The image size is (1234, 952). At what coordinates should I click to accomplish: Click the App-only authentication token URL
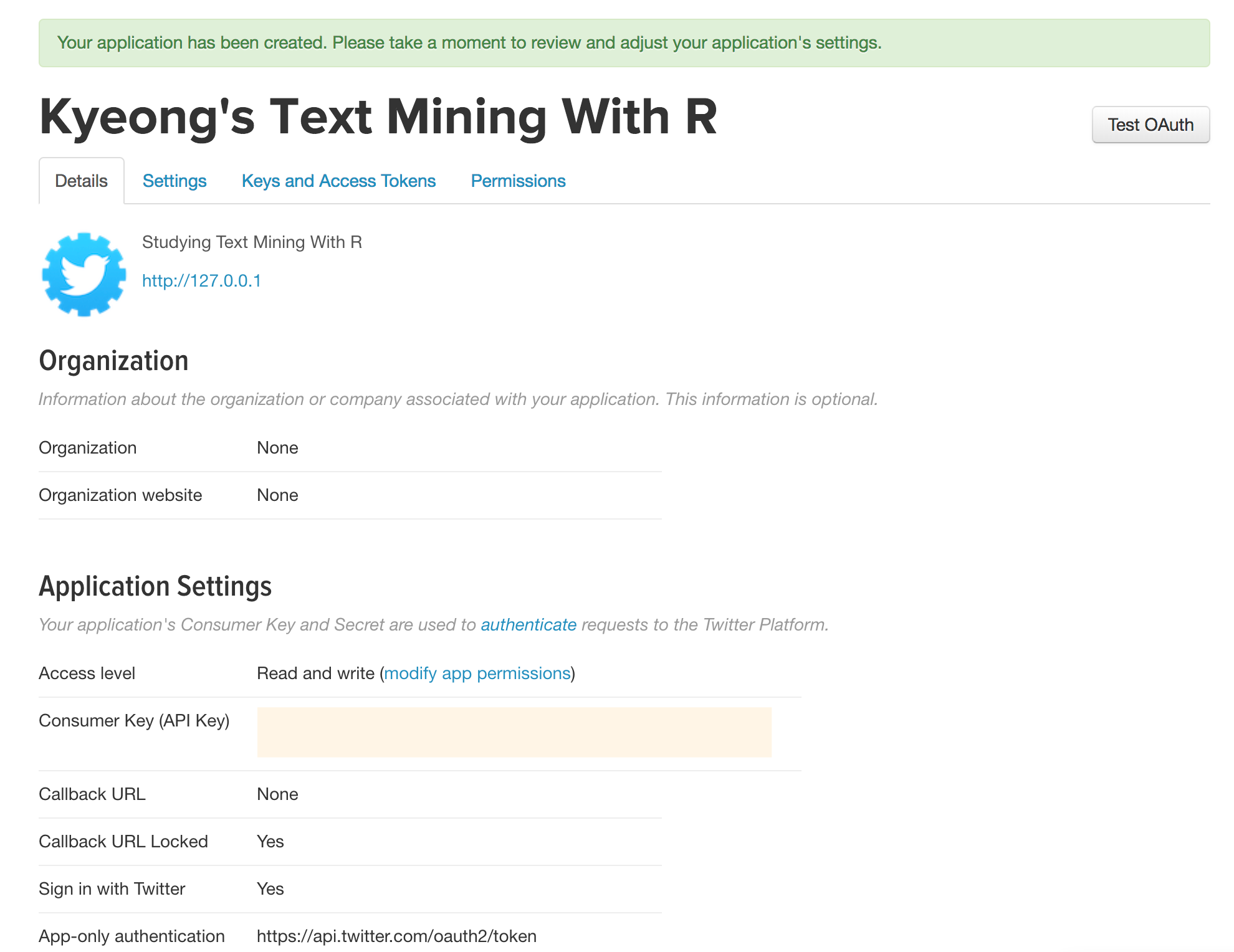pos(396,936)
